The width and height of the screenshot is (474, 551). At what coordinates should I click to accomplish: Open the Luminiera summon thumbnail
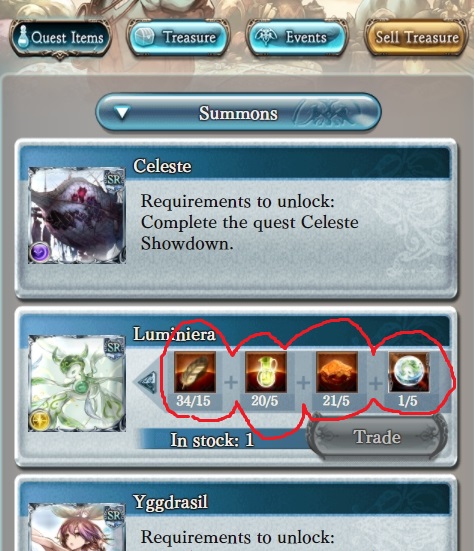pos(77,383)
